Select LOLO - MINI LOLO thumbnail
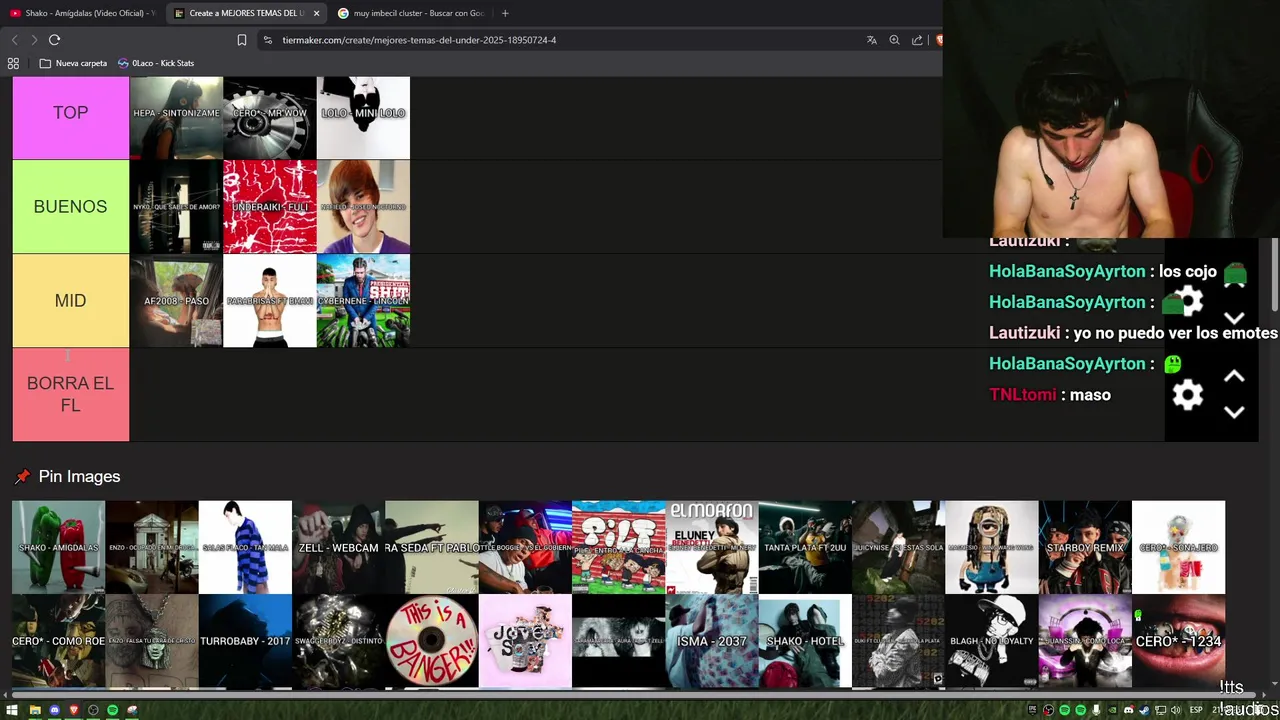1280x720 pixels. pyautogui.click(x=363, y=118)
